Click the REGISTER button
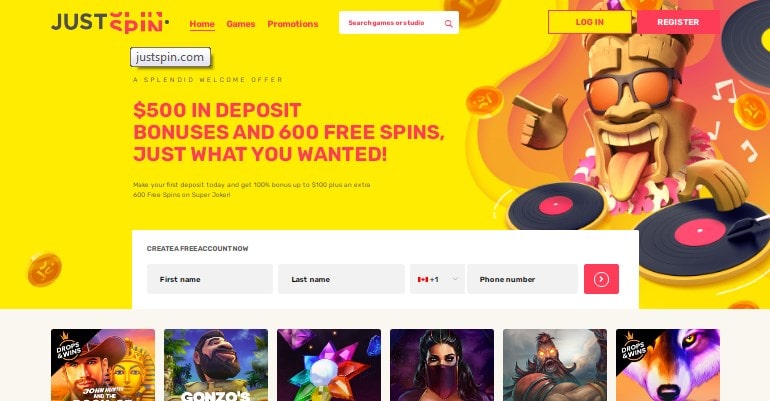The image size is (770, 401). click(678, 22)
